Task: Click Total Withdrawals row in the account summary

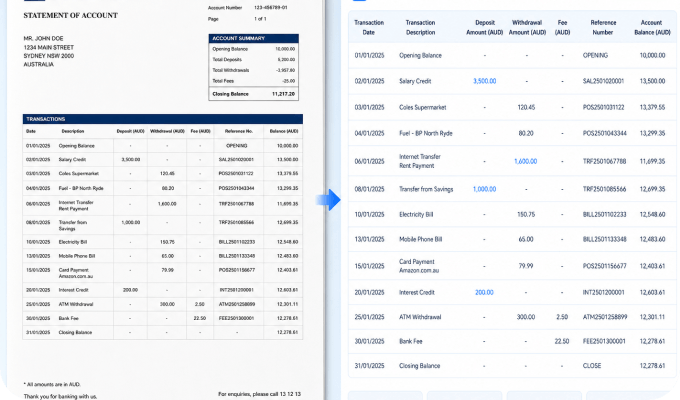Action: click(253, 70)
